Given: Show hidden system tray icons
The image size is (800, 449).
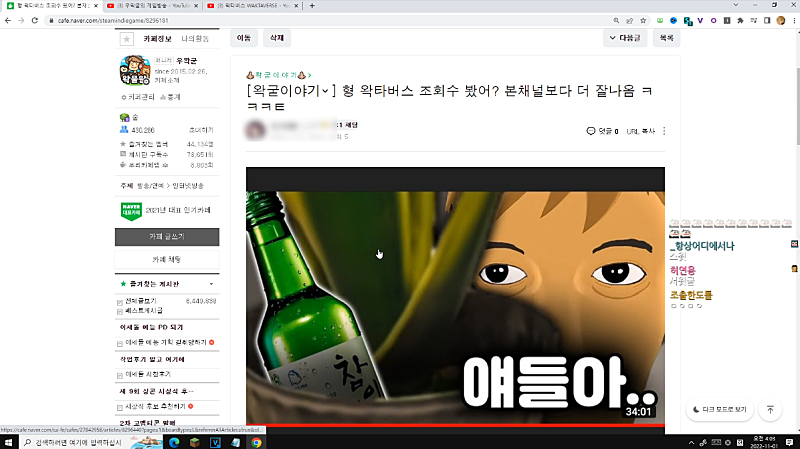Looking at the screenshot, I should (691, 442).
